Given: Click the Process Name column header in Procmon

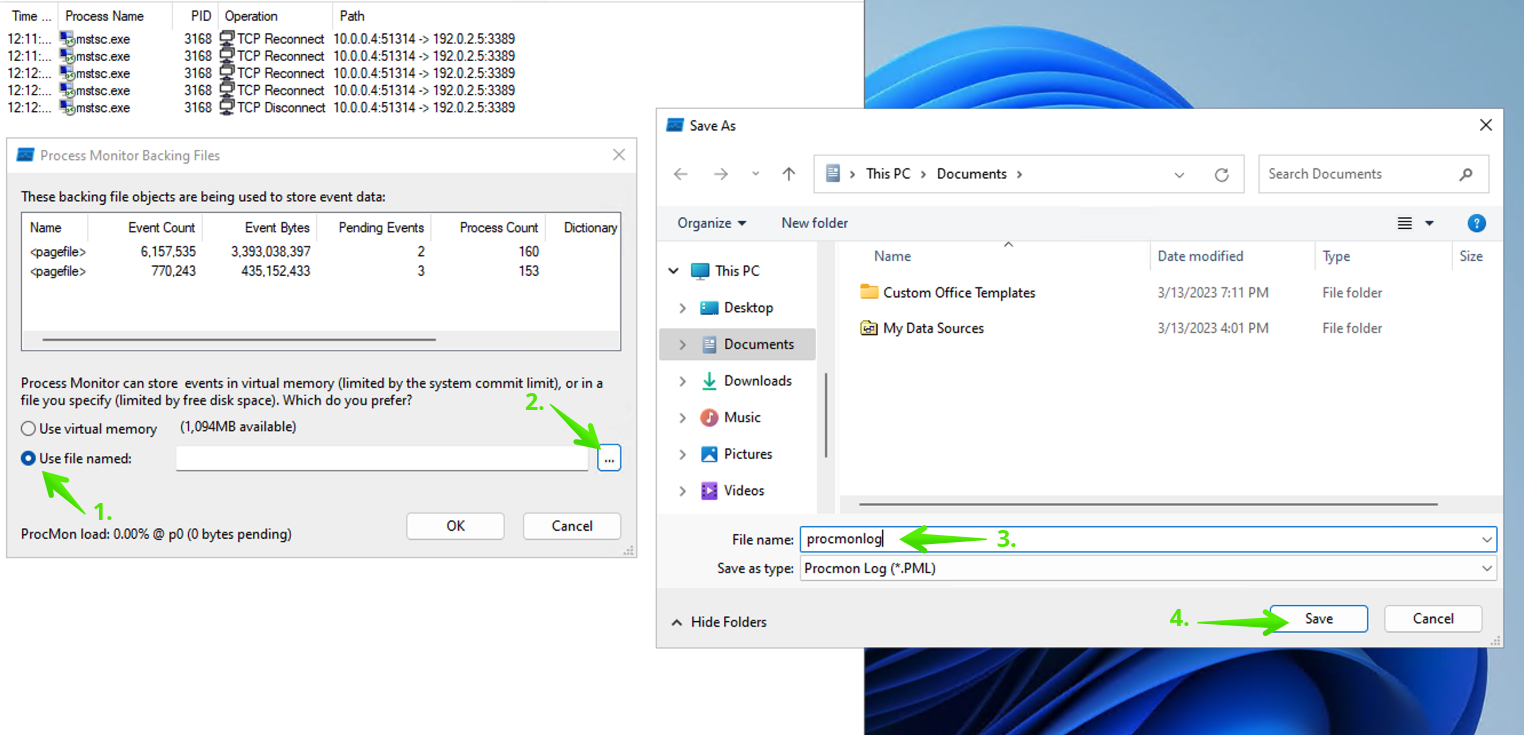Looking at the screenshot, I should (104, 16).
